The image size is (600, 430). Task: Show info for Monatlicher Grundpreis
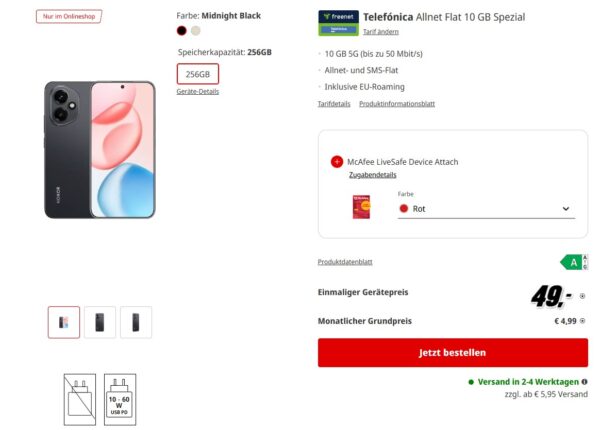pos(583,321)
